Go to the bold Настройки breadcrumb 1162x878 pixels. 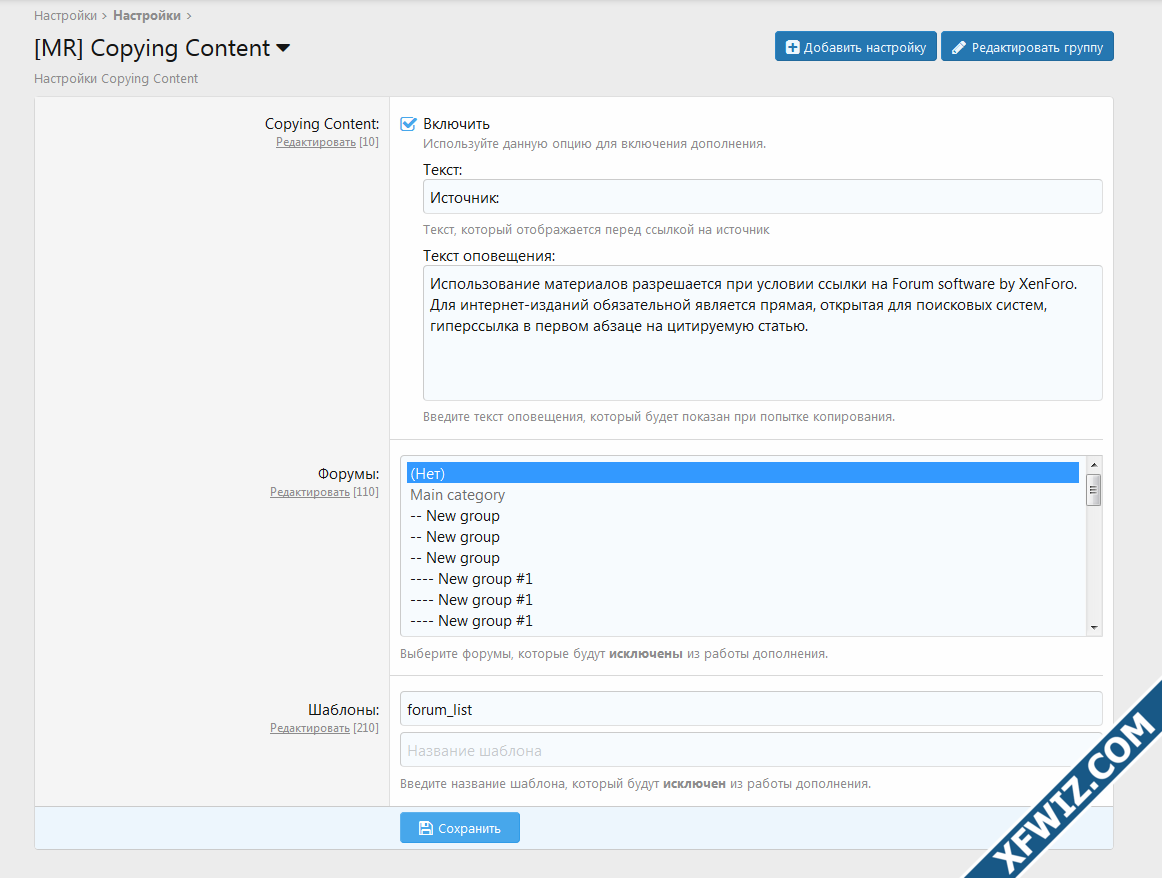147,16
